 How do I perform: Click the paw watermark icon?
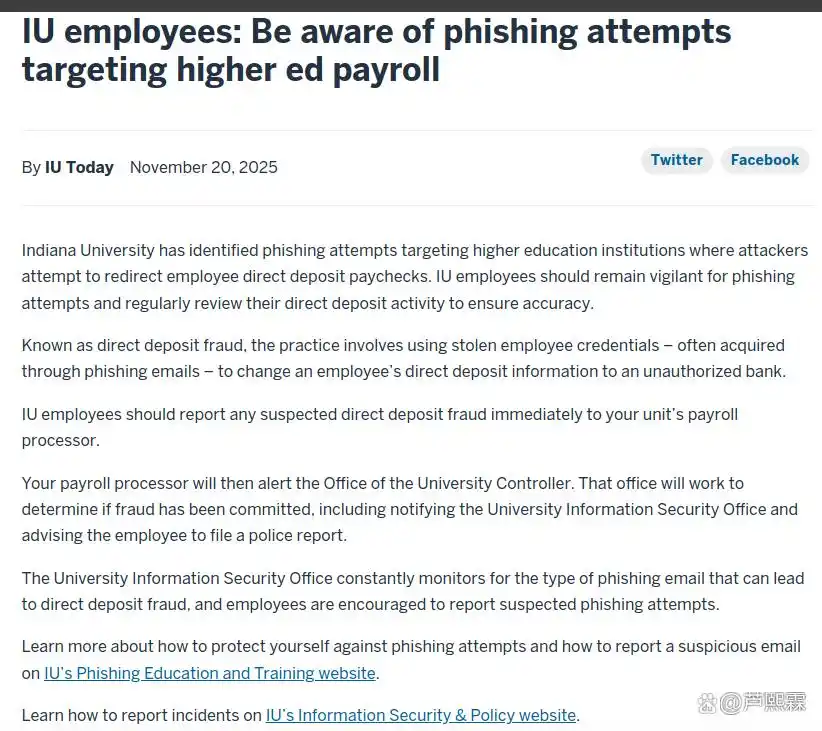point(707,704)
